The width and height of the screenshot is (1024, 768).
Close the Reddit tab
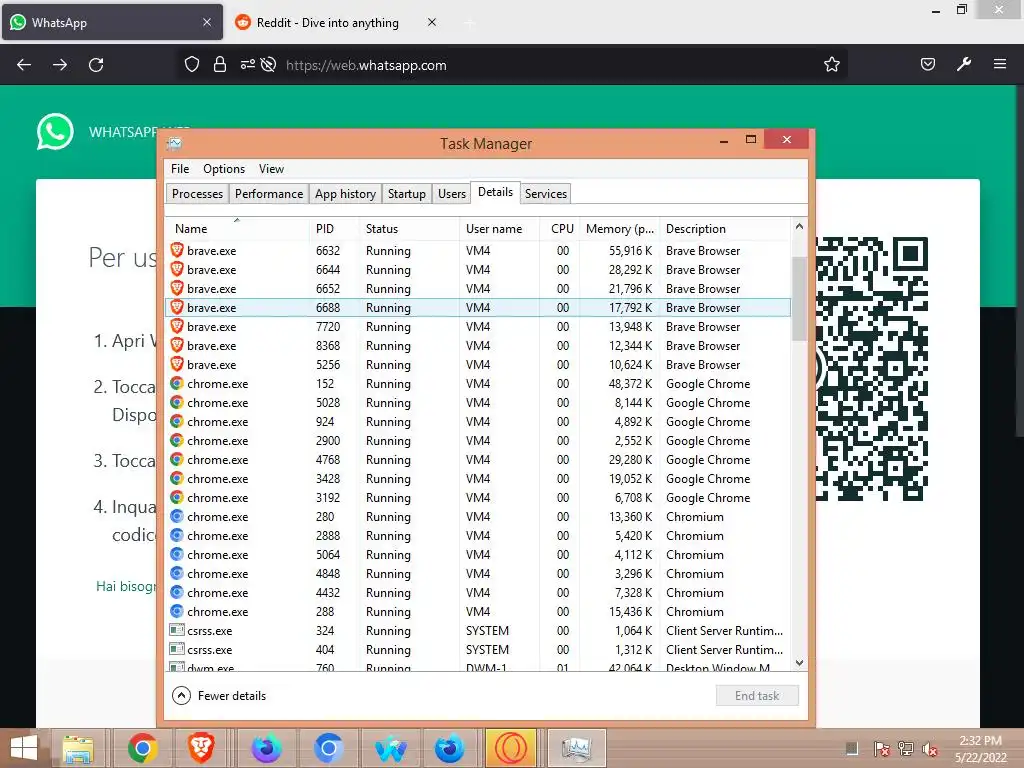pos(432,22)
